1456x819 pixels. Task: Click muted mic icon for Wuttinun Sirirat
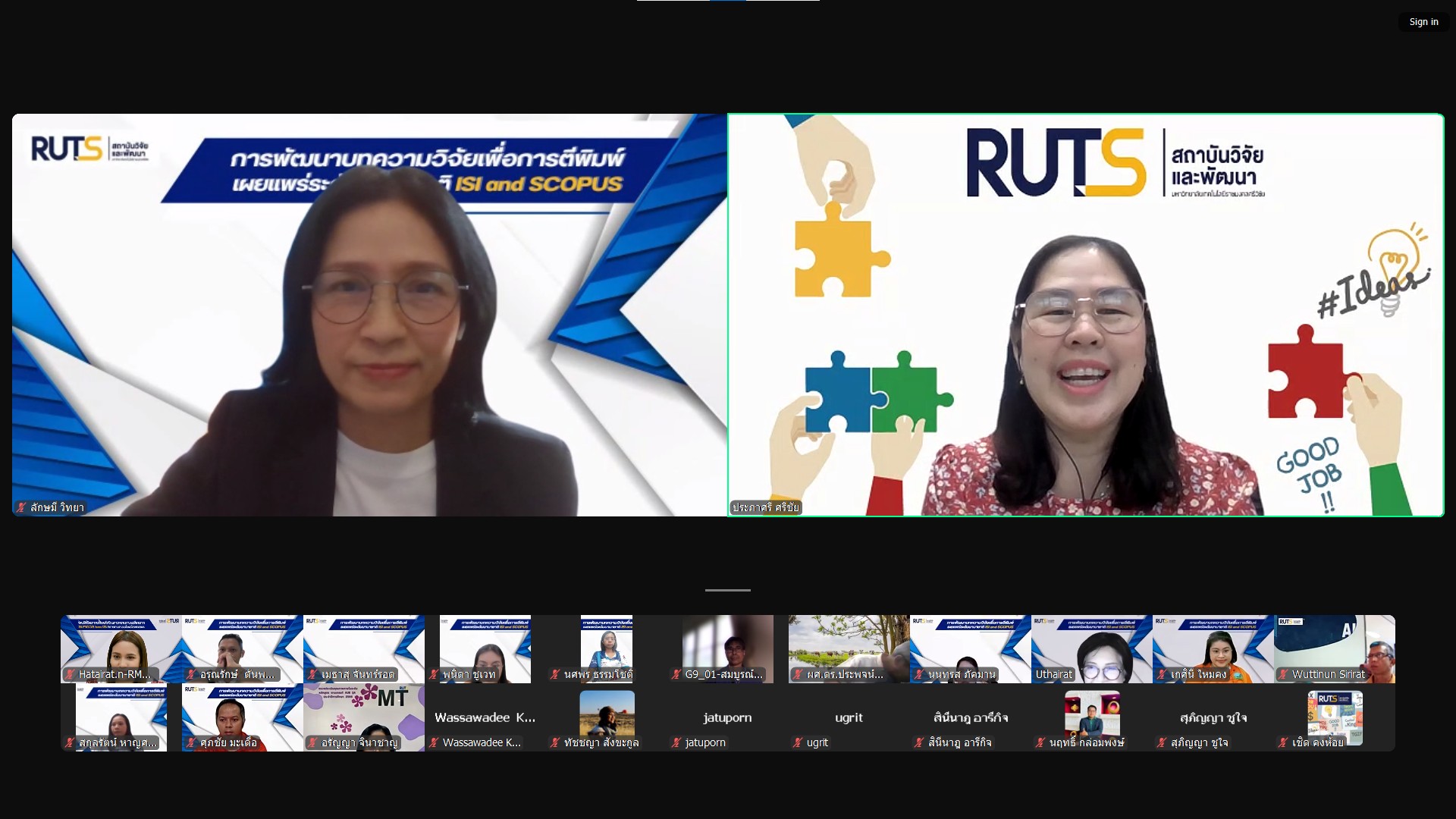[1283, 674]
